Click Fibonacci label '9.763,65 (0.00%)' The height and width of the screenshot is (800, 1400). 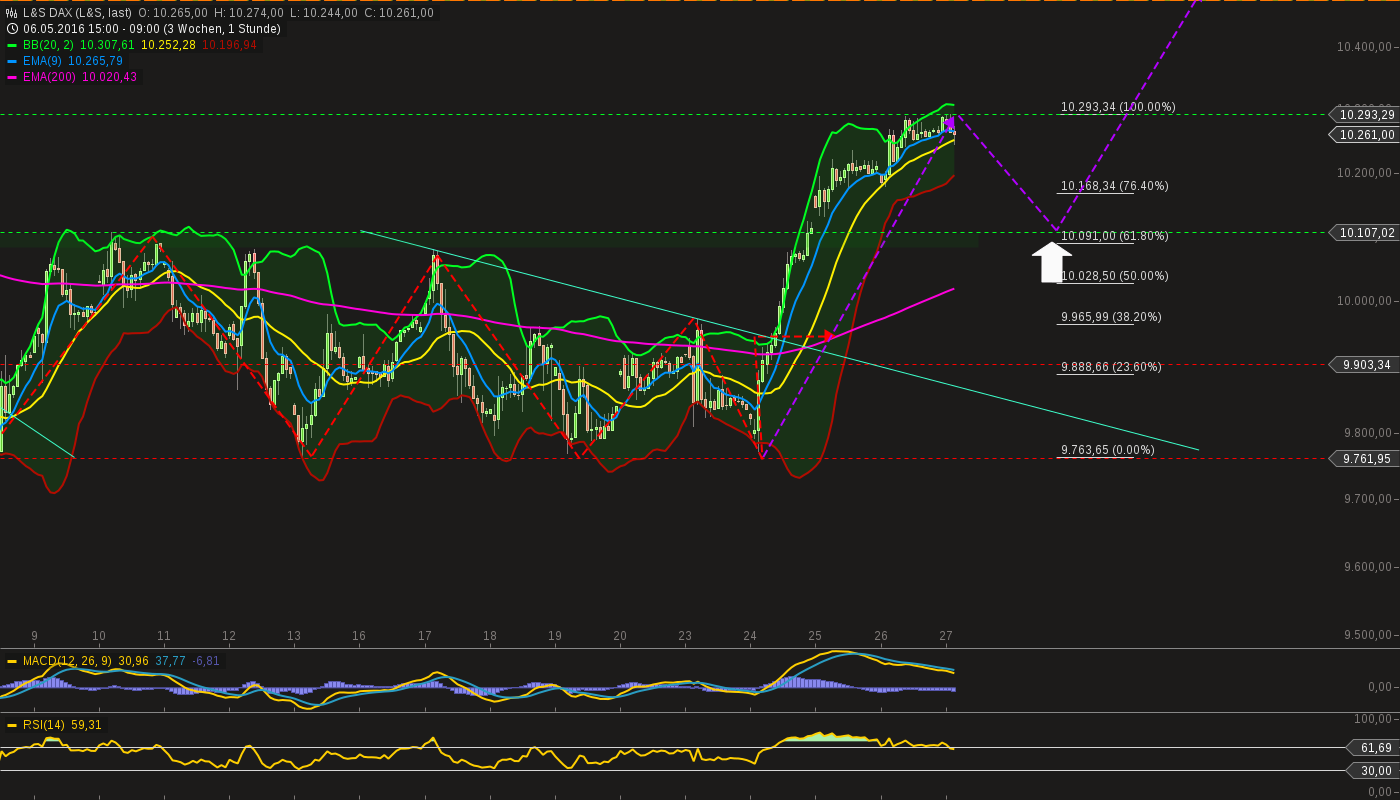(1107, 450)
